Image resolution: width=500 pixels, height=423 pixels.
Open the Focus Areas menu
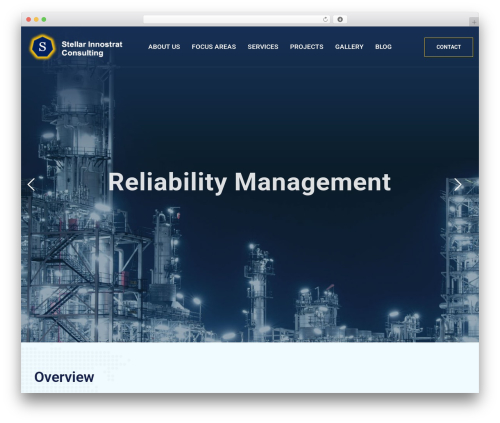point(214,47)
